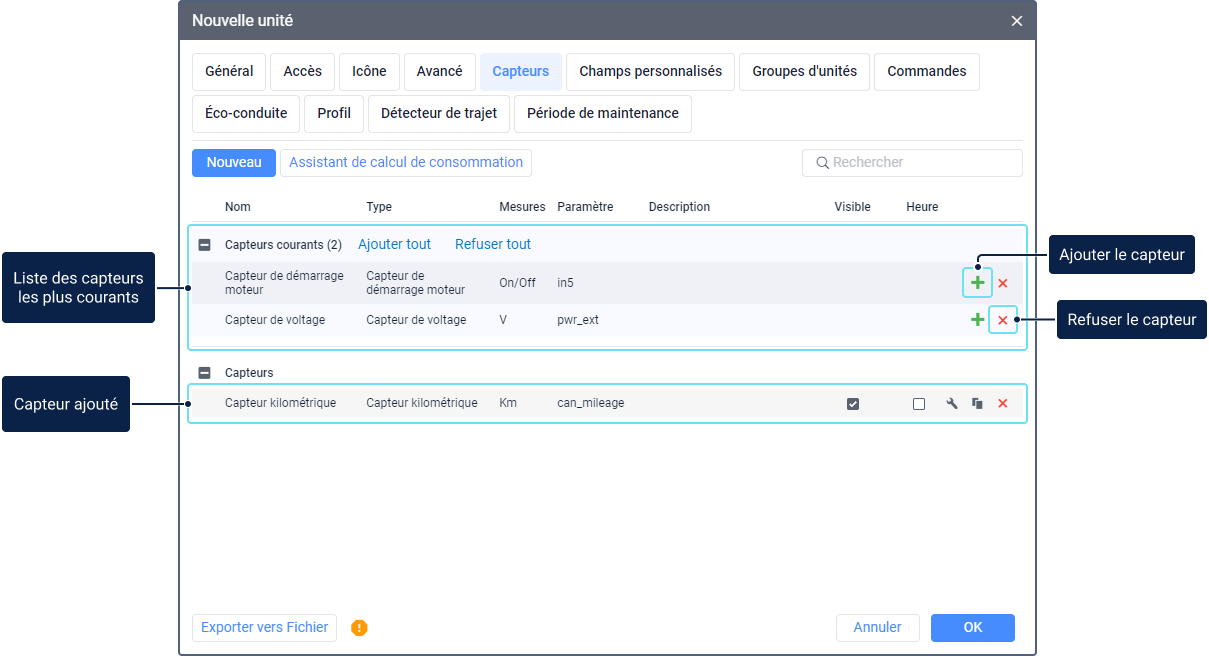Collapse the Capteurs section
Screen dimensions: 1209x656
[x=205, y=373]
